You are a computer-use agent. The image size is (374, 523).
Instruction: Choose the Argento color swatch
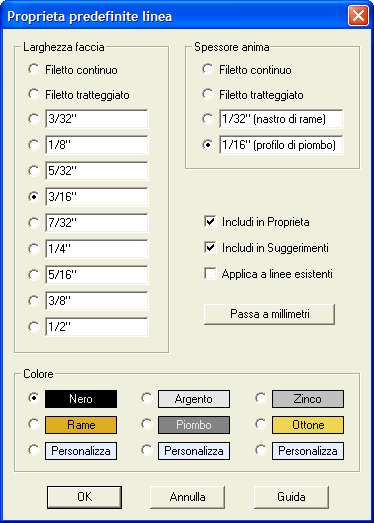pyautogui.click(x=194, y=399)
